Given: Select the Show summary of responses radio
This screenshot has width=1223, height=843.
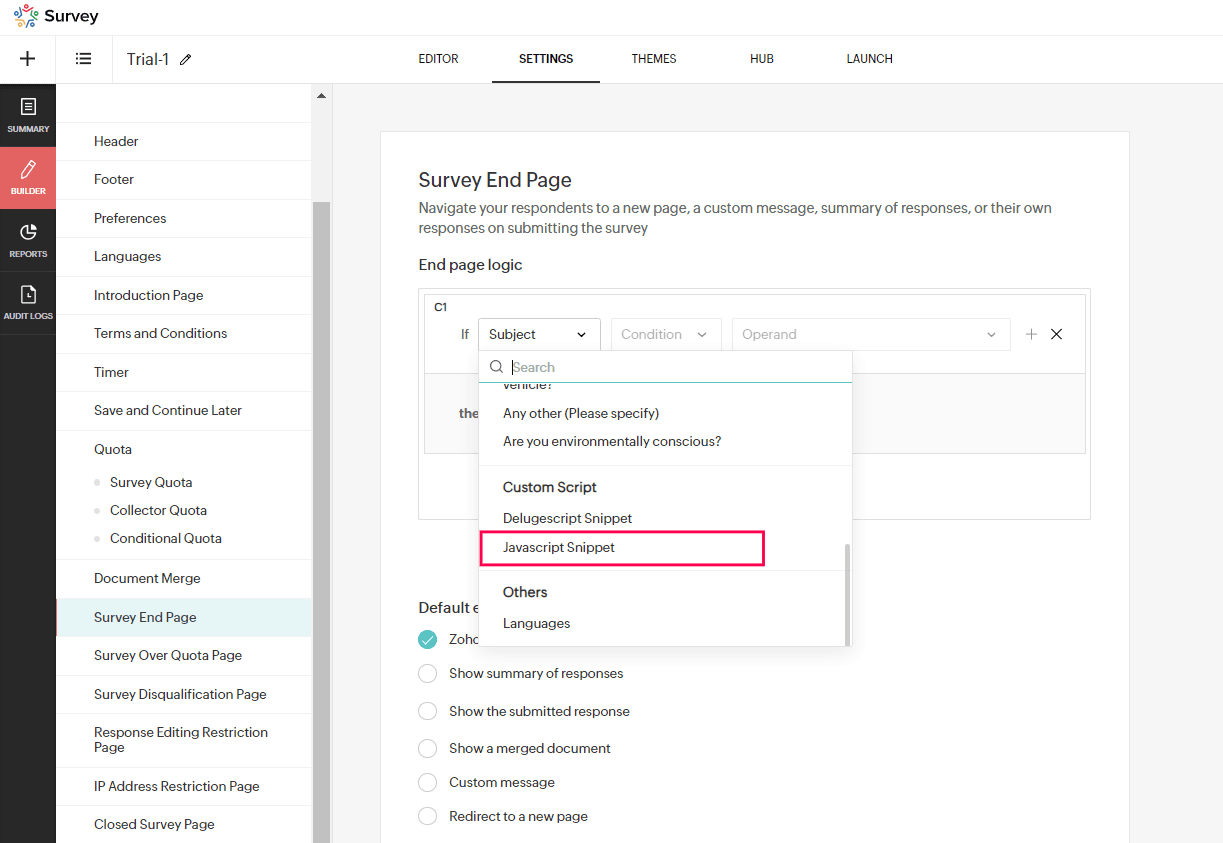Looking at the screenshot, I should click(428, 673).
